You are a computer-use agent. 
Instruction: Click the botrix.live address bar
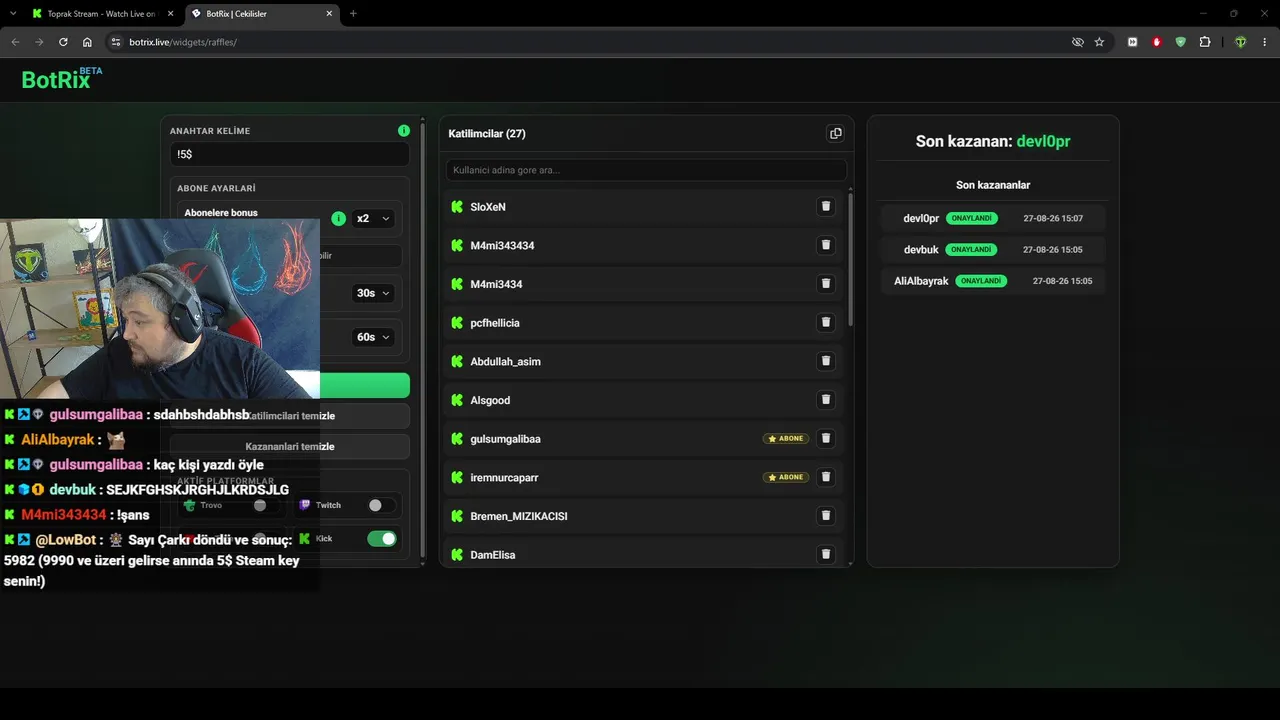(x=590, y=42)
